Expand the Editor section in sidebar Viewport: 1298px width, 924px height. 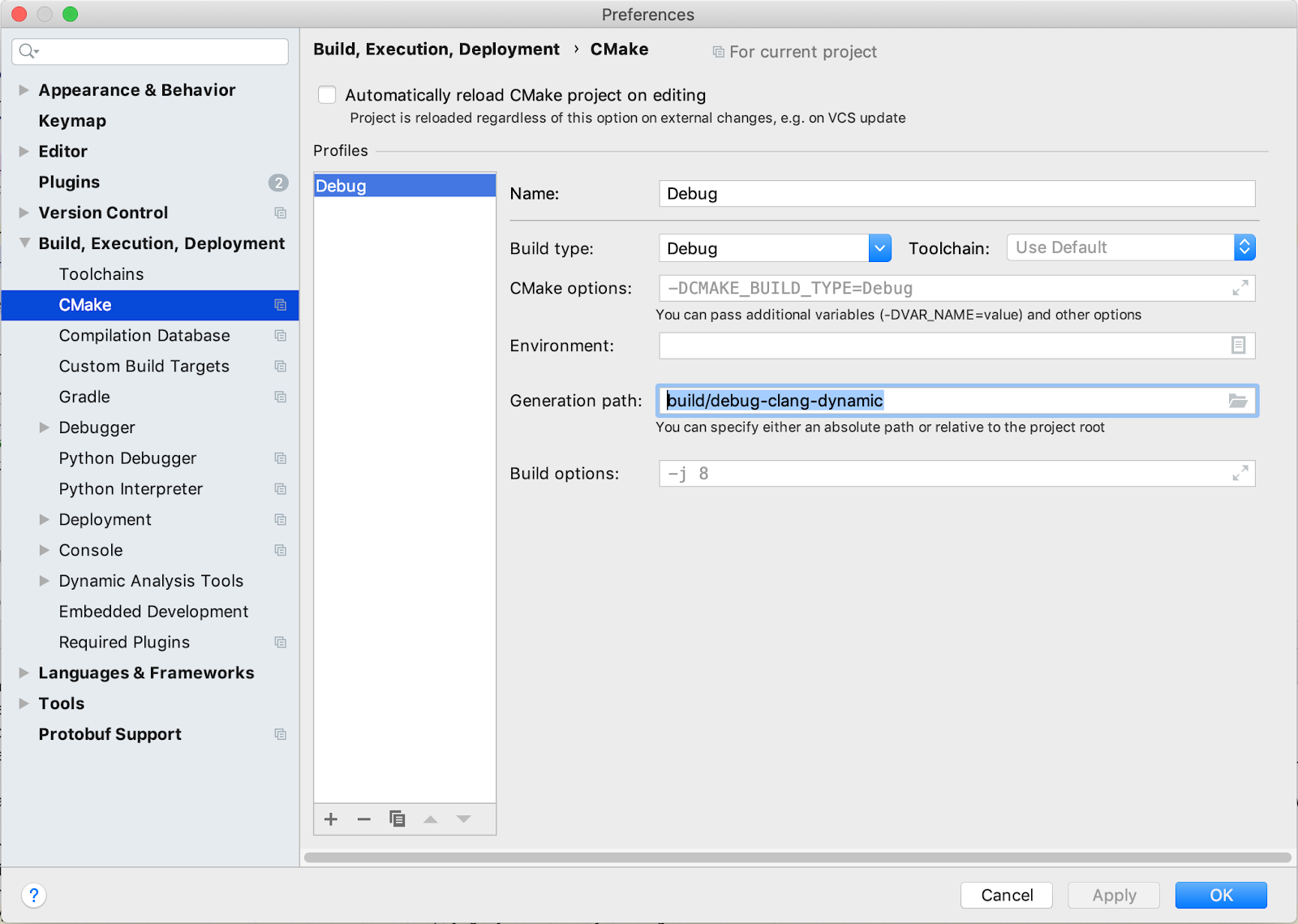(x=24, y=151)
